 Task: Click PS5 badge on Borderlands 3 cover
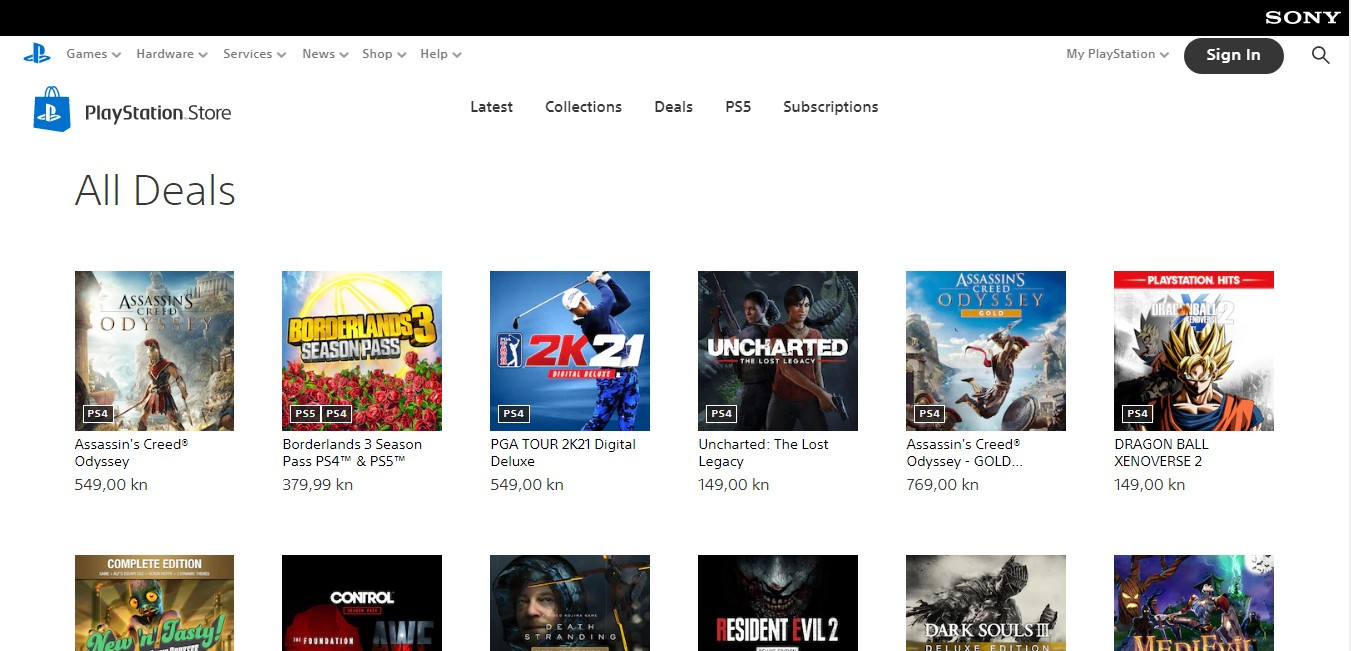305,413
